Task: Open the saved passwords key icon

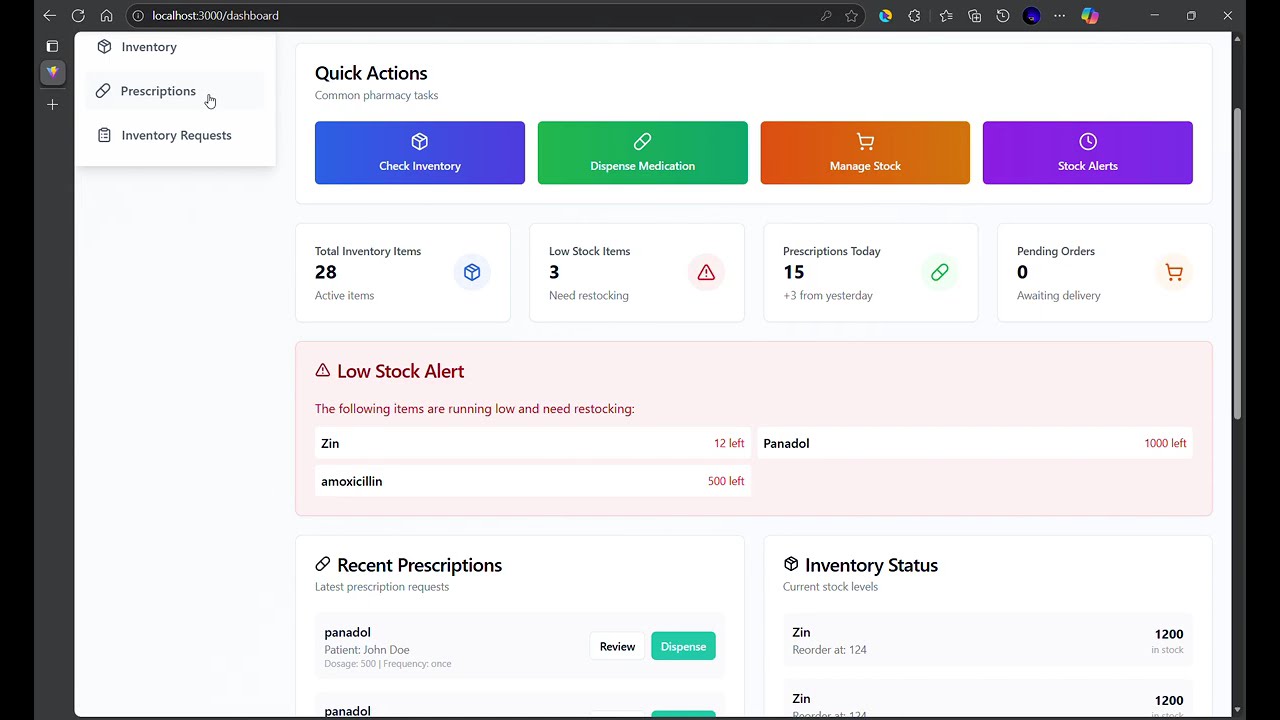Action: tap(826, 16)
